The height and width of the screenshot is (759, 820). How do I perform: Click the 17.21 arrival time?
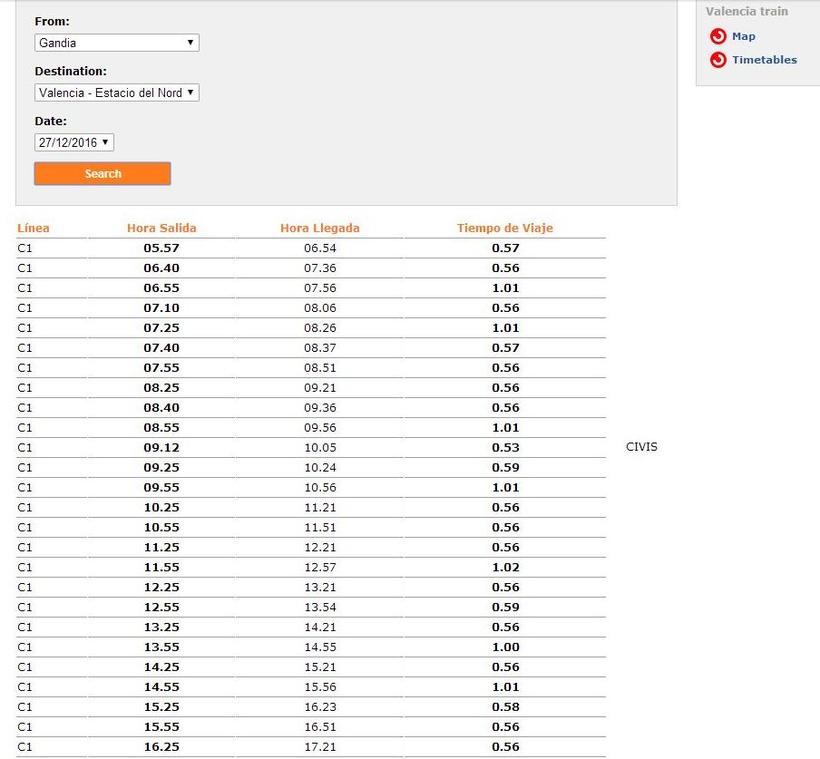(320, 747)
